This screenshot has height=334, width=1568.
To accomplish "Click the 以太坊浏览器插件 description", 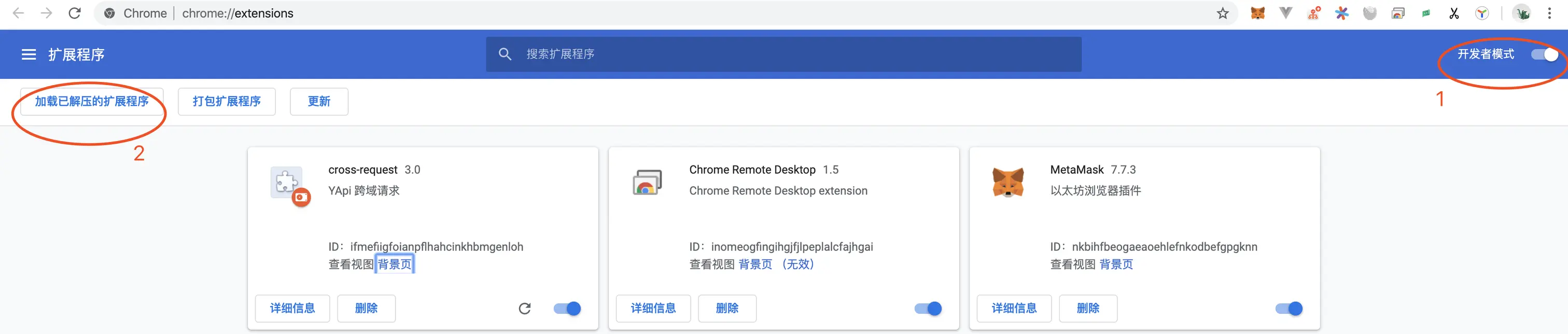I will (x=1096, y=190).
